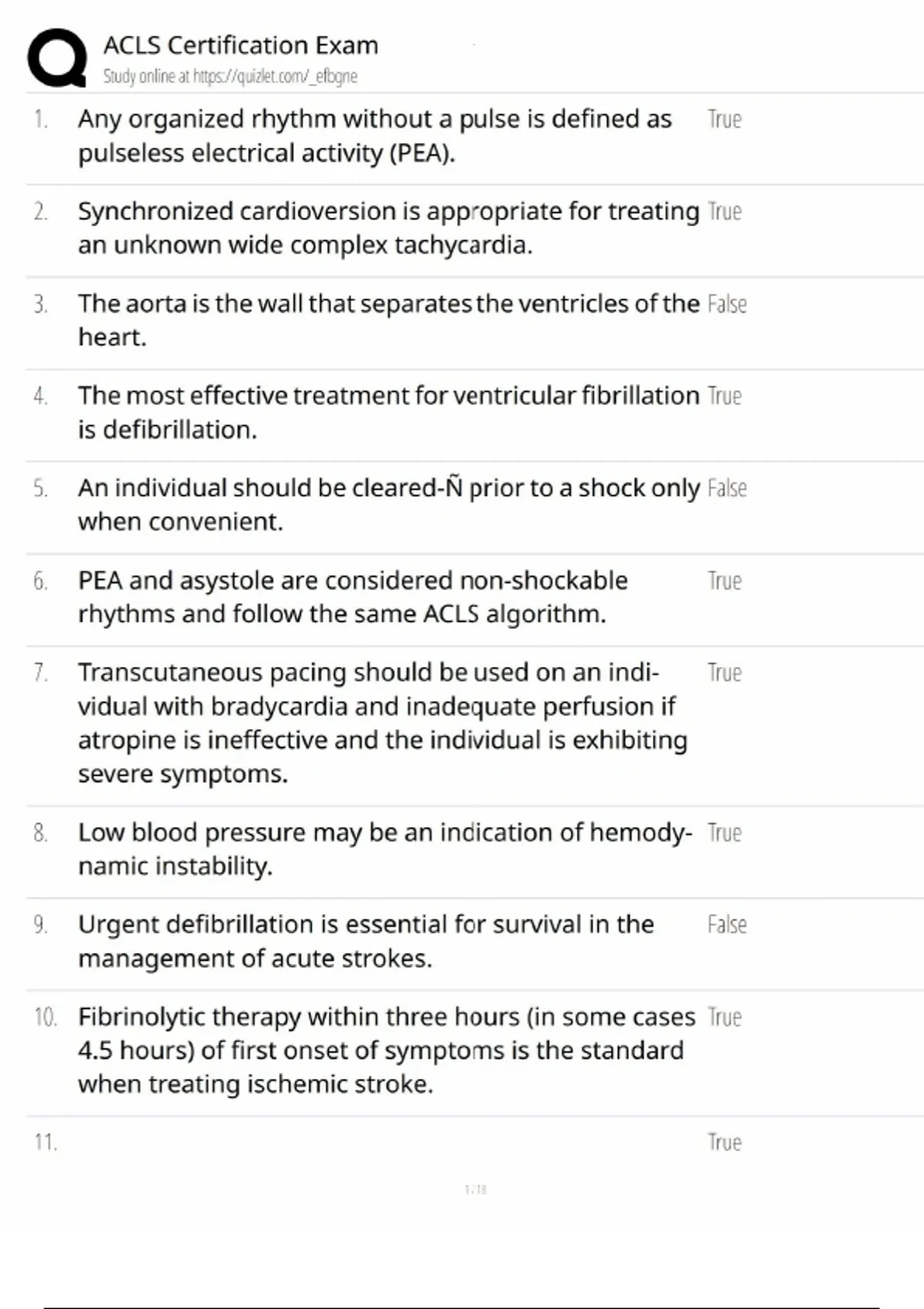This screenshot has height=1309, width=924.
Task: Click the Quizlet Q logo
Action: tap(56, 58)
